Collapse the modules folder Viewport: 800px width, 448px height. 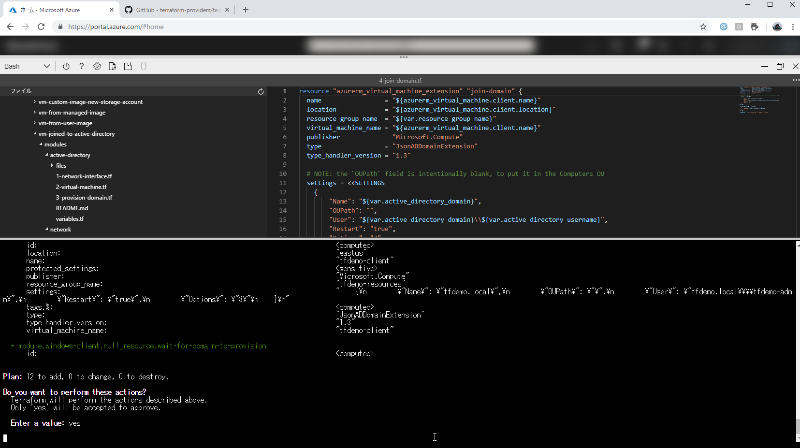[41, 144]
